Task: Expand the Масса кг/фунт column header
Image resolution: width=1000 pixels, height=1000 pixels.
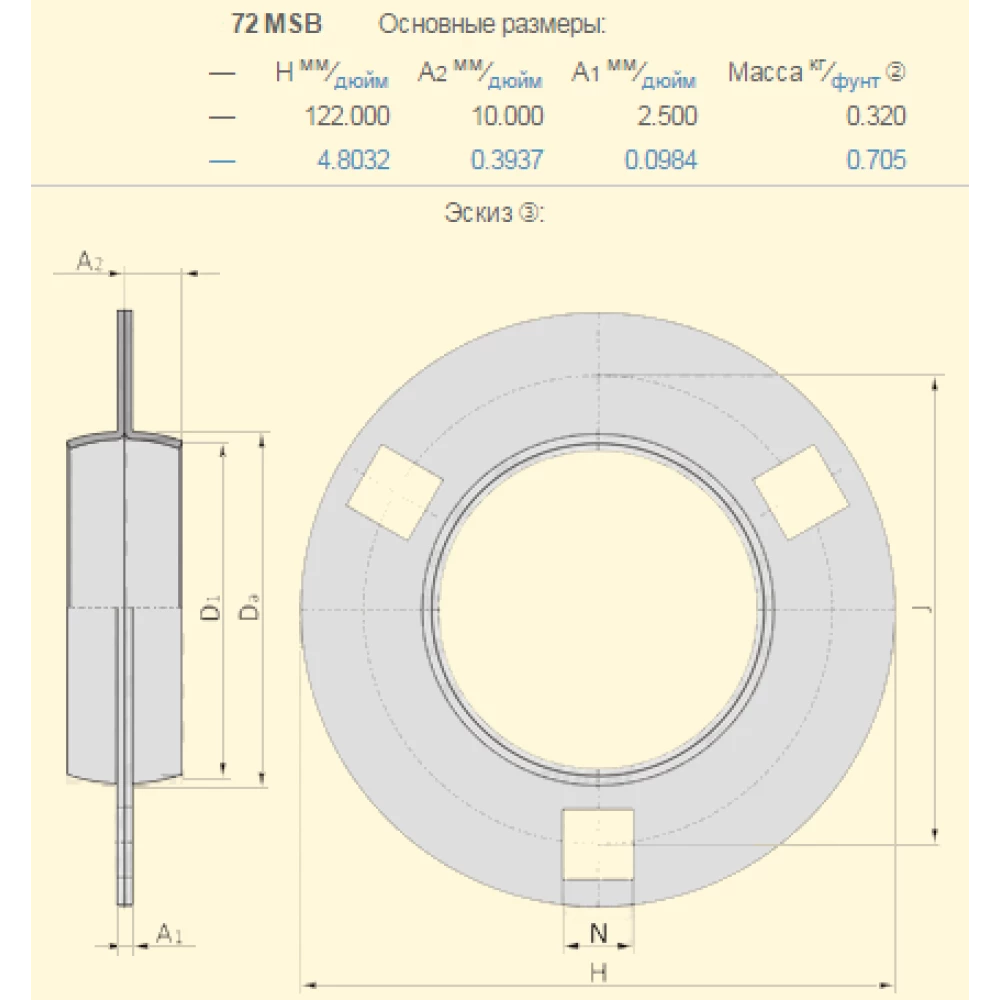Action: [800, 70]
